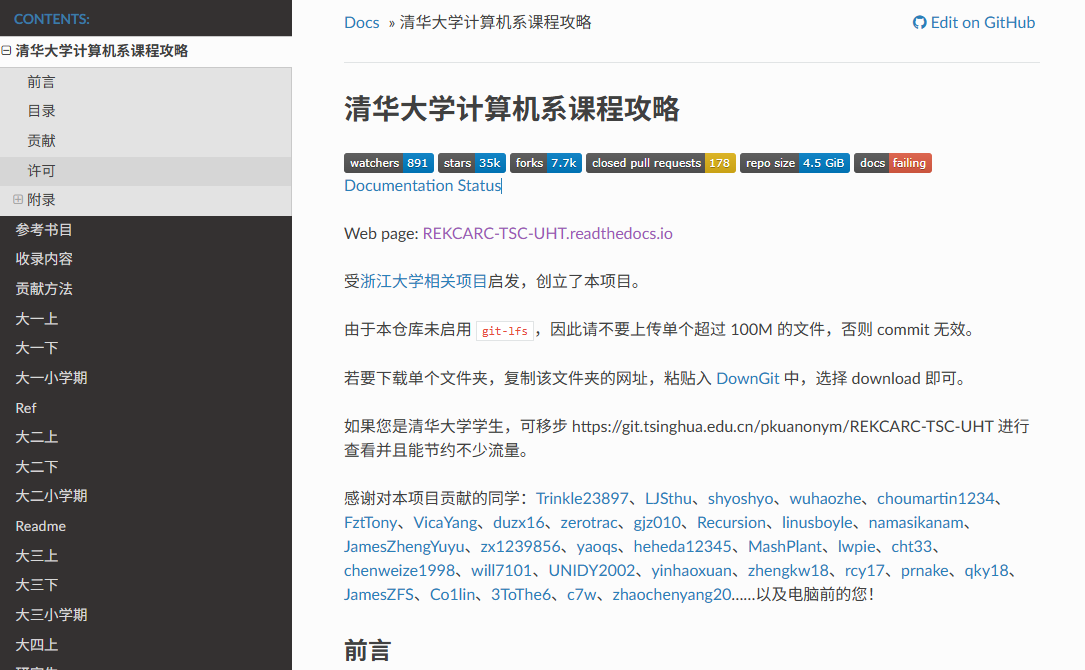This screenshot has height=670, width=1085.
Task: Open contributor linusboyle profile link
Action: (x=817, y=523)
